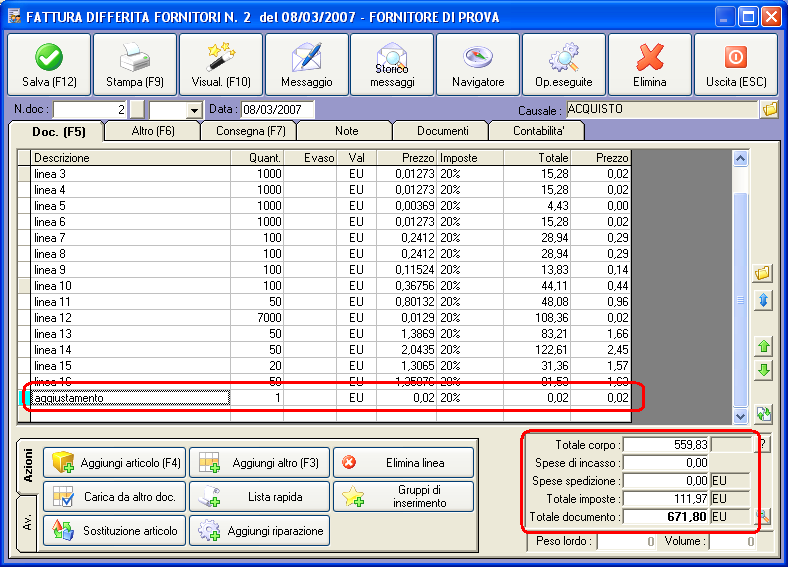Click the grid vertical scrollbar thumb
The width and height of the screenshot is (788, 567).
pos(740,300)
